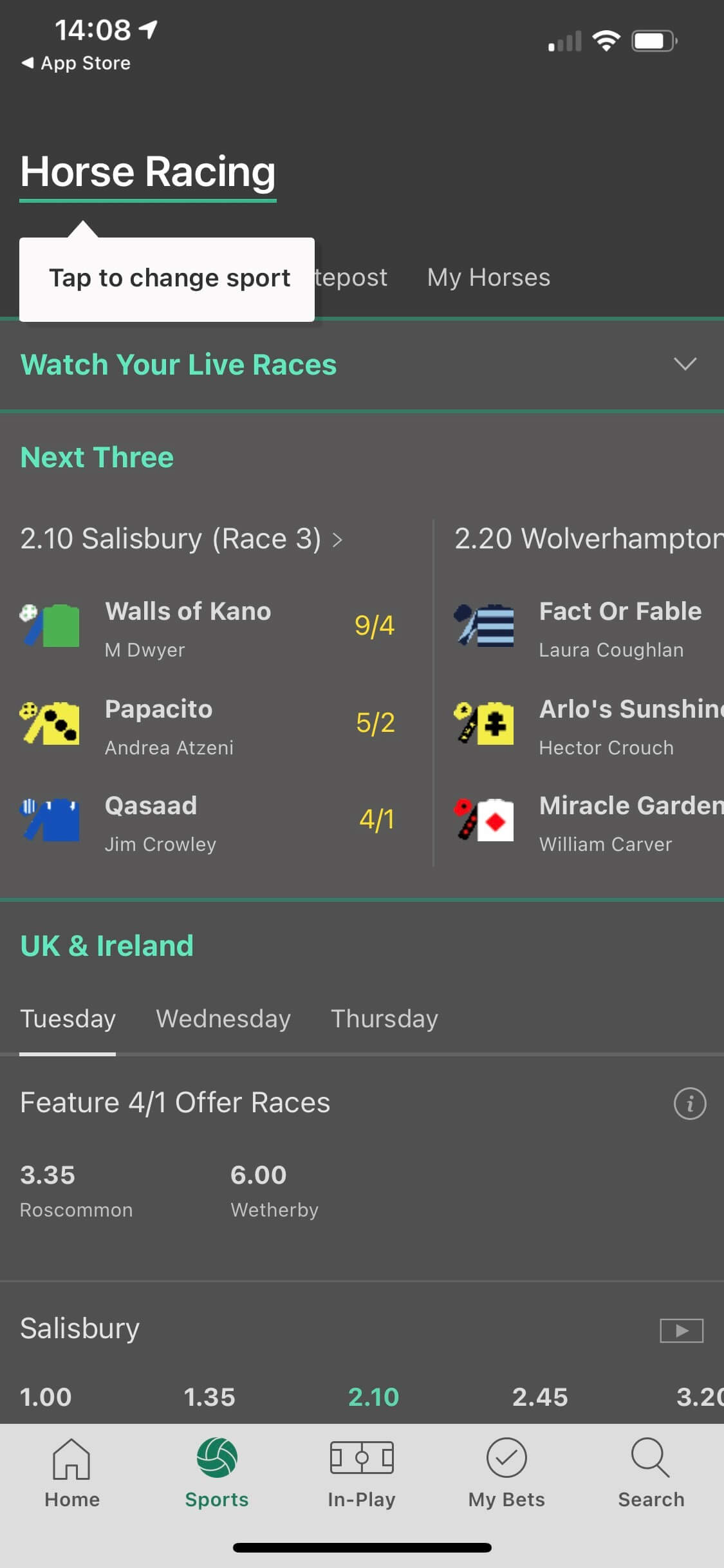
Task: Open 2.10 Salisbury race card via chevron
Action: [x=337, y=540]
